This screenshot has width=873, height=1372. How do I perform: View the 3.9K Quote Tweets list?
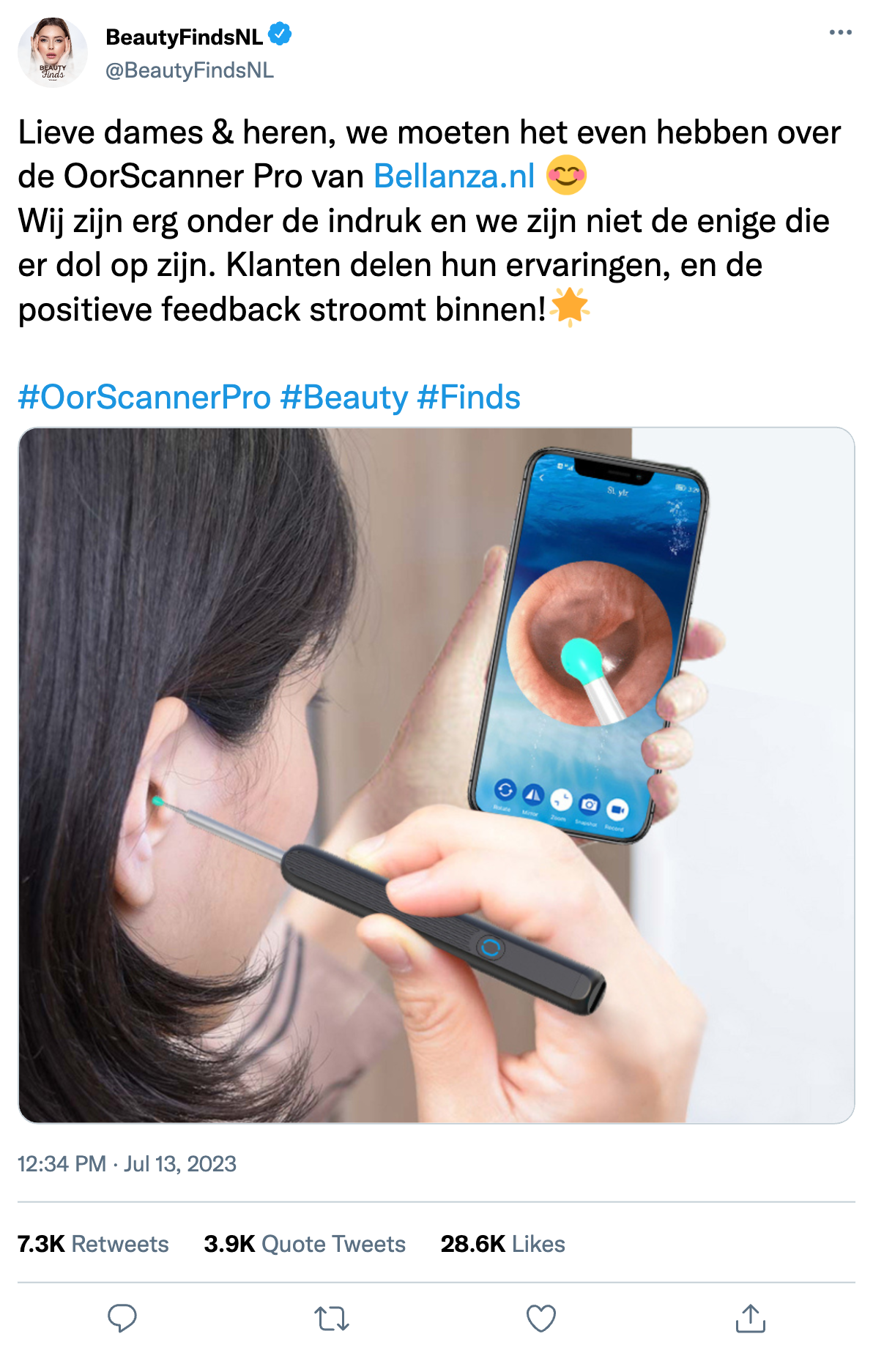305,1244
